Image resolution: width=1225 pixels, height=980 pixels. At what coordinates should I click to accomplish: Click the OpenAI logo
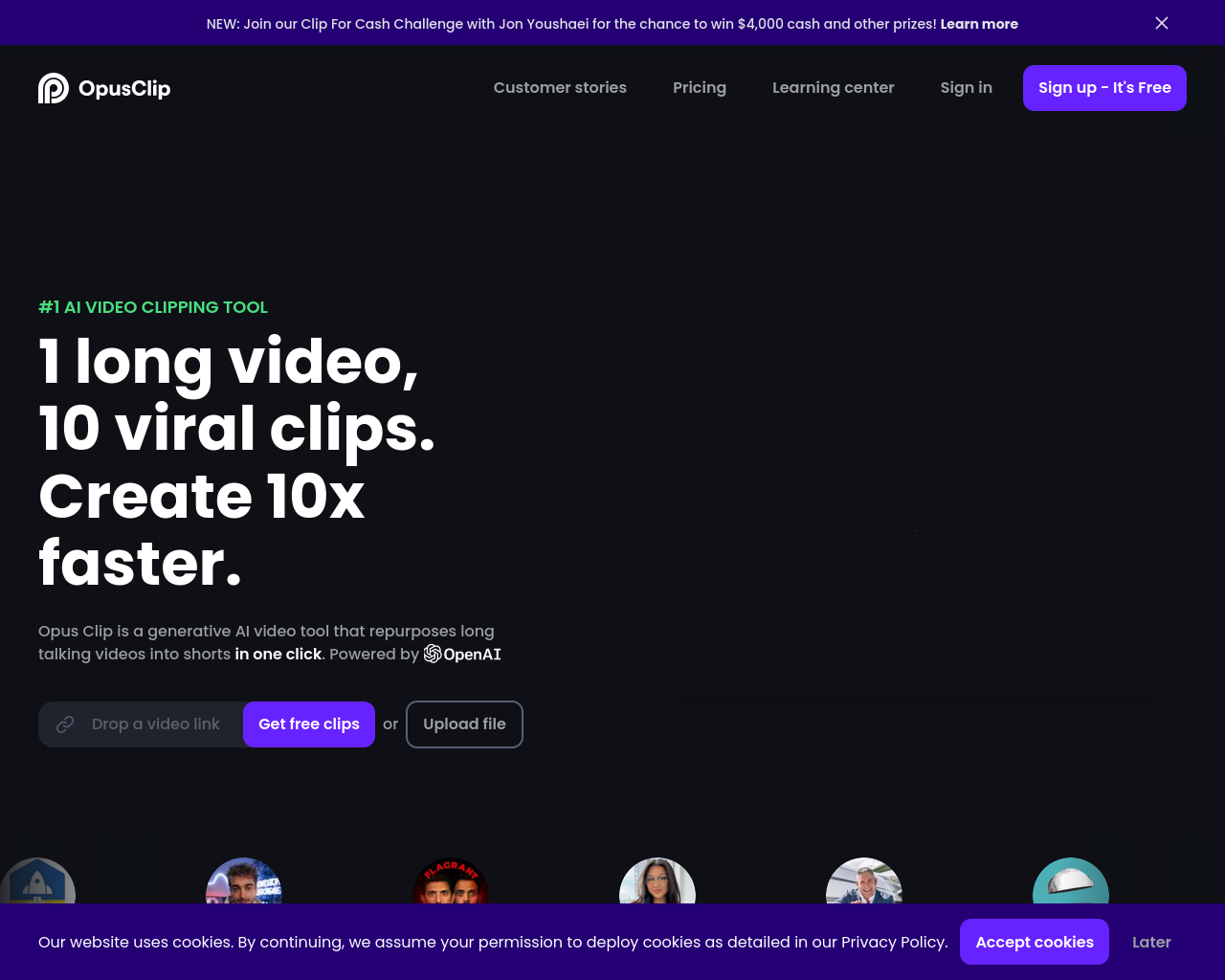(462, 654)
